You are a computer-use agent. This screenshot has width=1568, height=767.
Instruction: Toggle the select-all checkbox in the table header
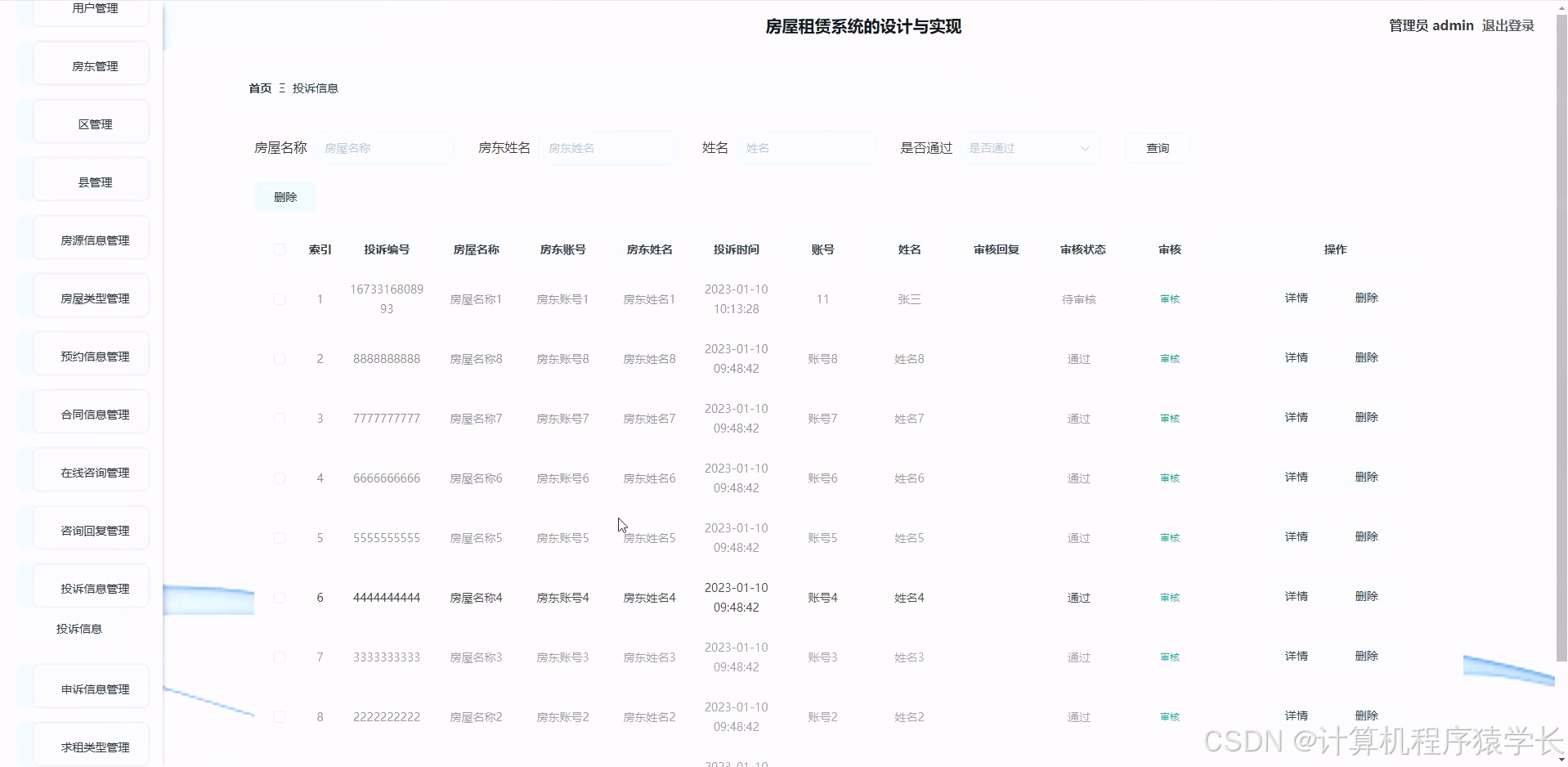[279, 249]
